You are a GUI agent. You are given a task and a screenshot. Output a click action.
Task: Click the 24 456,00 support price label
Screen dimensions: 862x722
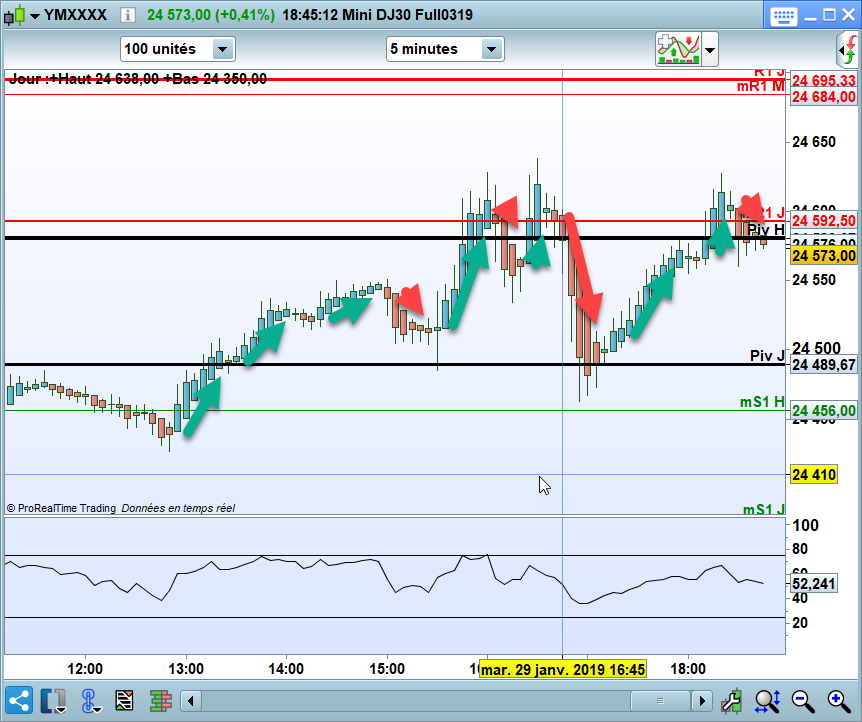pos(824,411)
